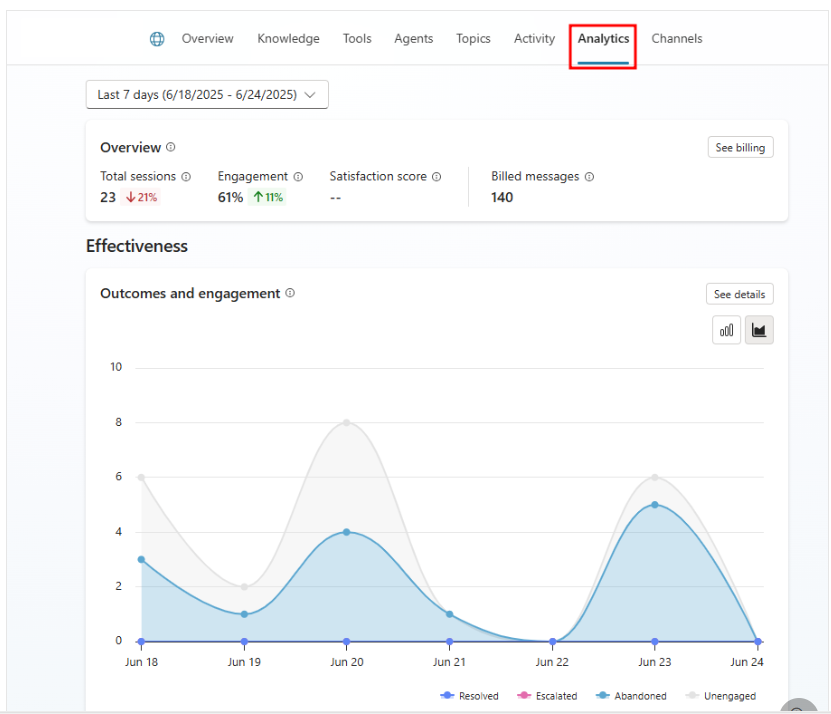
Task: Switch to the Knowledge tab
Action: click(x=288, y=39)
